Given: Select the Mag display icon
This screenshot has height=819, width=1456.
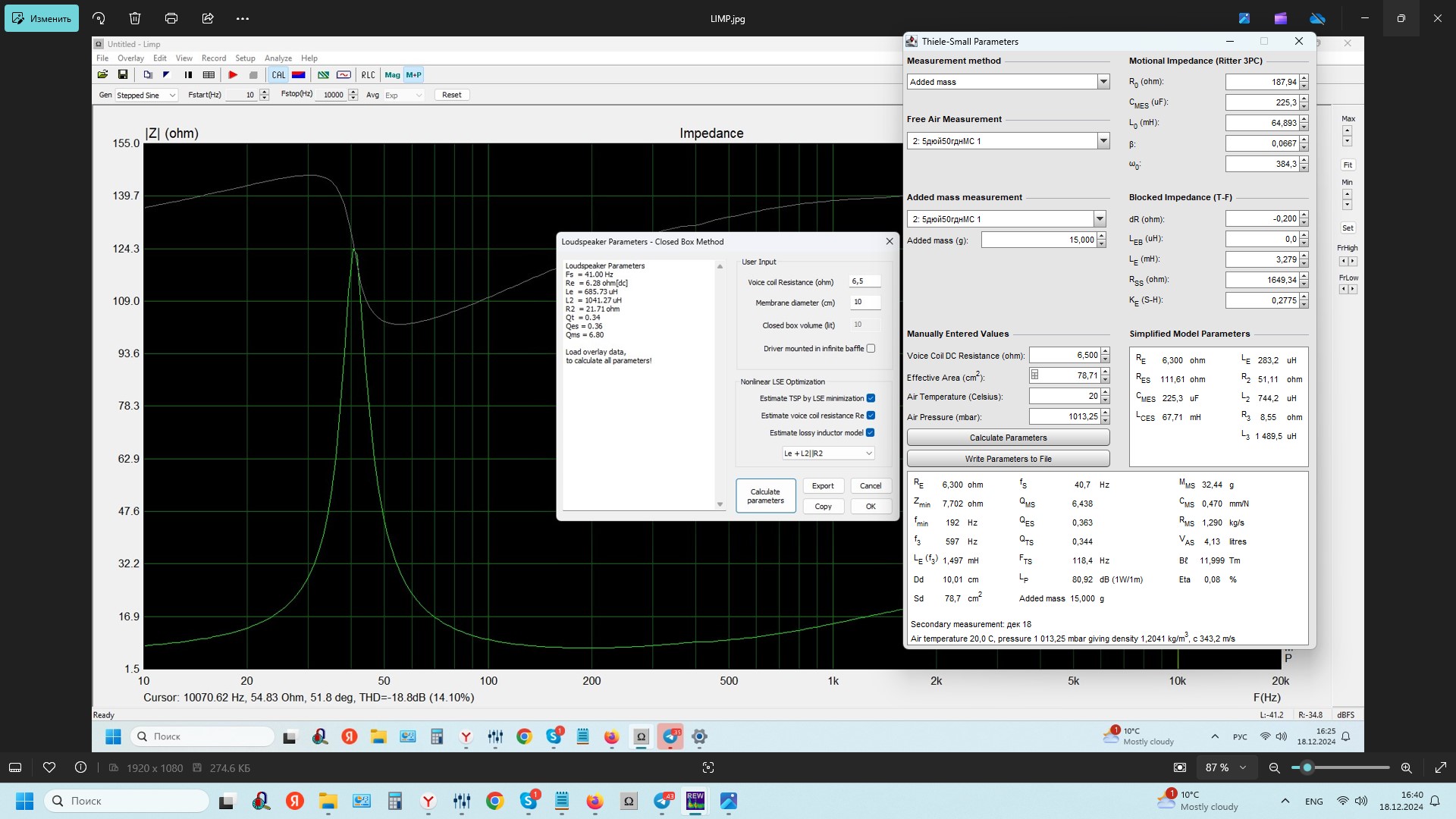Looking at the screenshot, I should (x=392, y=75).
